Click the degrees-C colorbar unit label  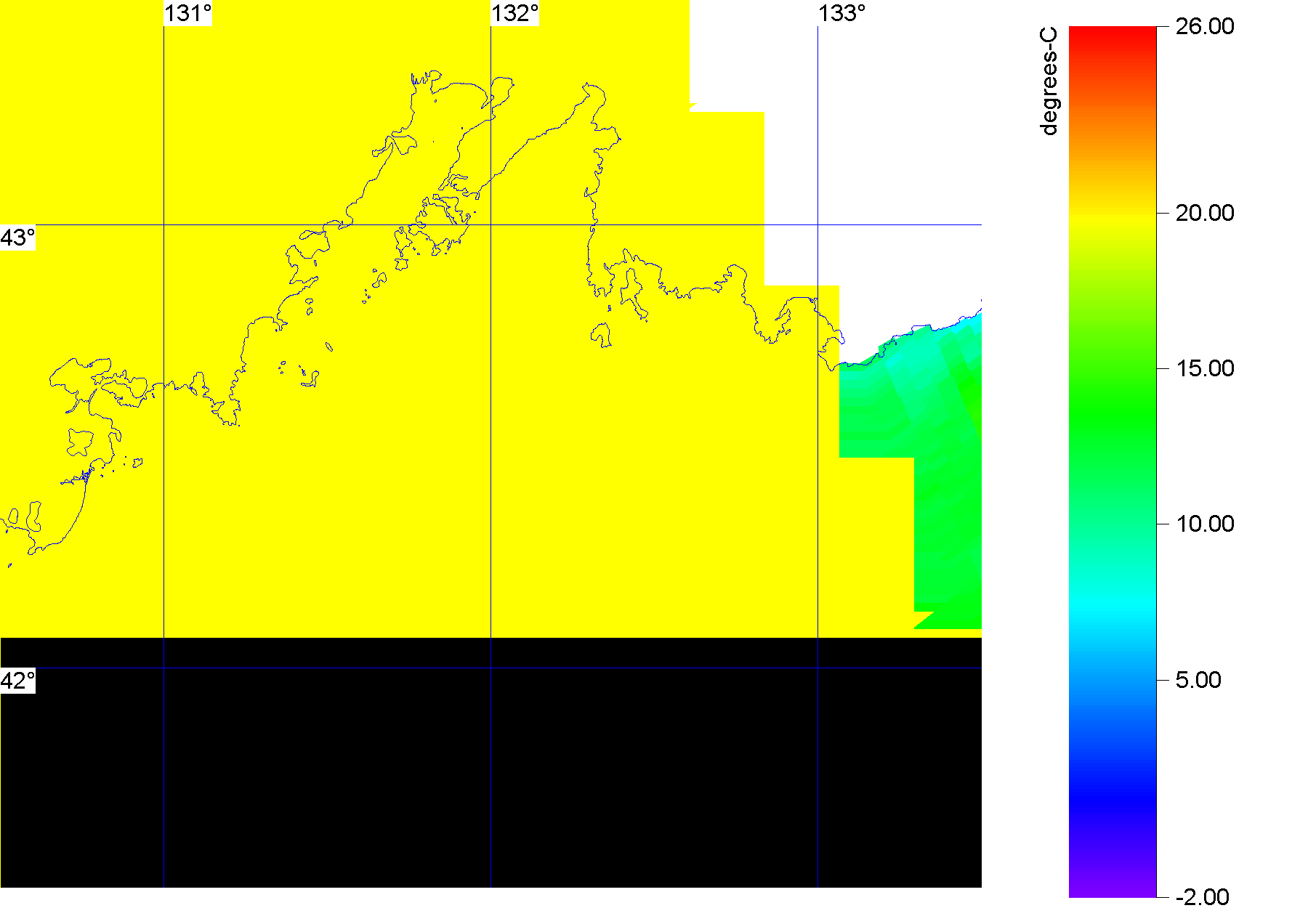point(1049,81)
